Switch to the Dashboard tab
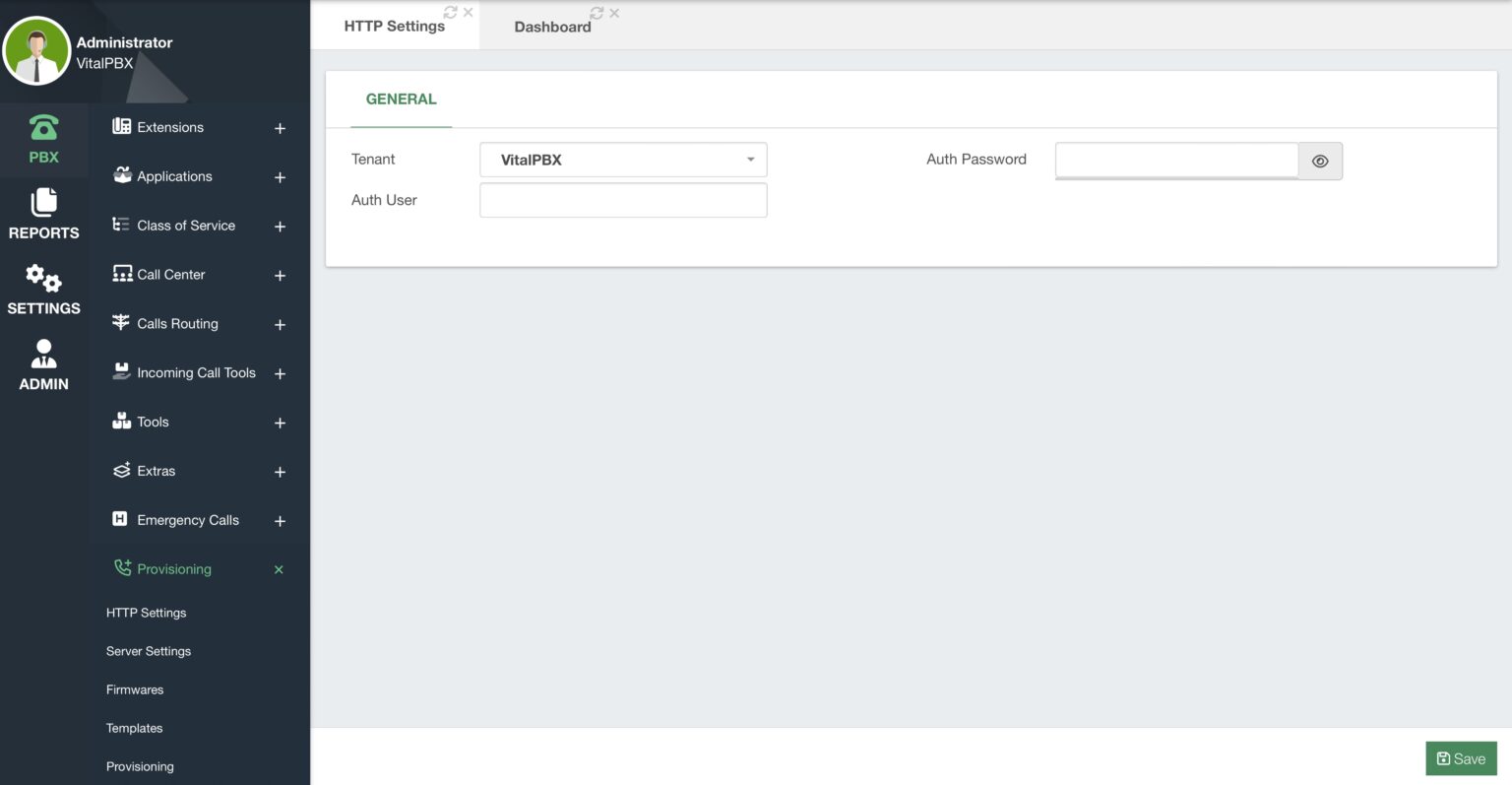1512x785 pixels. (x=552, y=27)
